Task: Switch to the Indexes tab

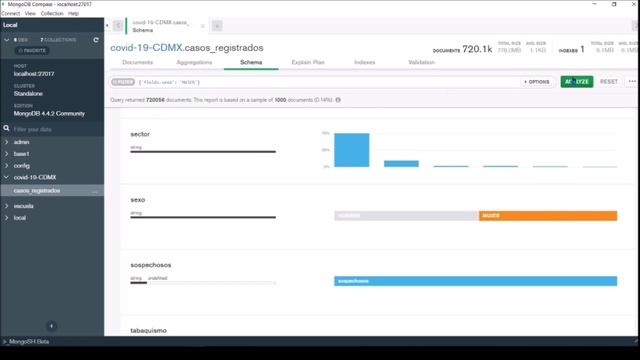Action: pyautogui.click(x=364, y=62)
